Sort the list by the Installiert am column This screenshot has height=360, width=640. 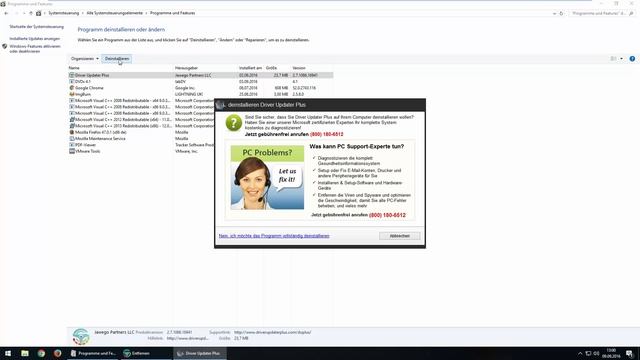251,68
